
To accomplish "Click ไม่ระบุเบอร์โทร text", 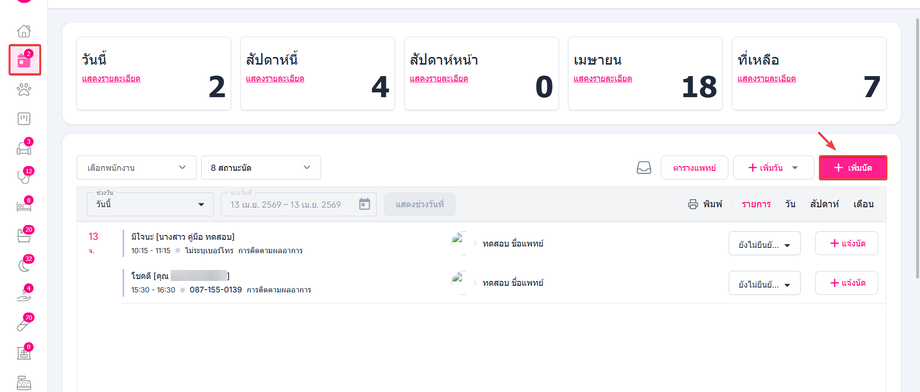I will point(209,251).
